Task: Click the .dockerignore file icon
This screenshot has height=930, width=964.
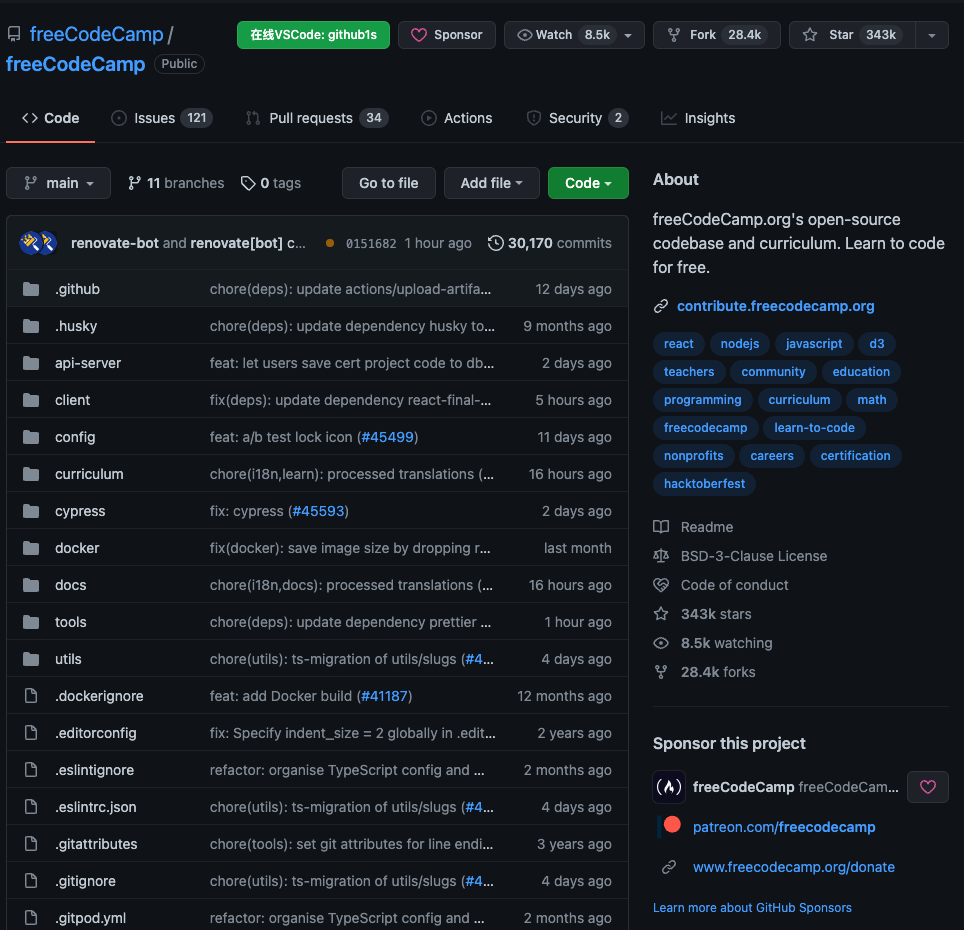Action: click(31, 696)
